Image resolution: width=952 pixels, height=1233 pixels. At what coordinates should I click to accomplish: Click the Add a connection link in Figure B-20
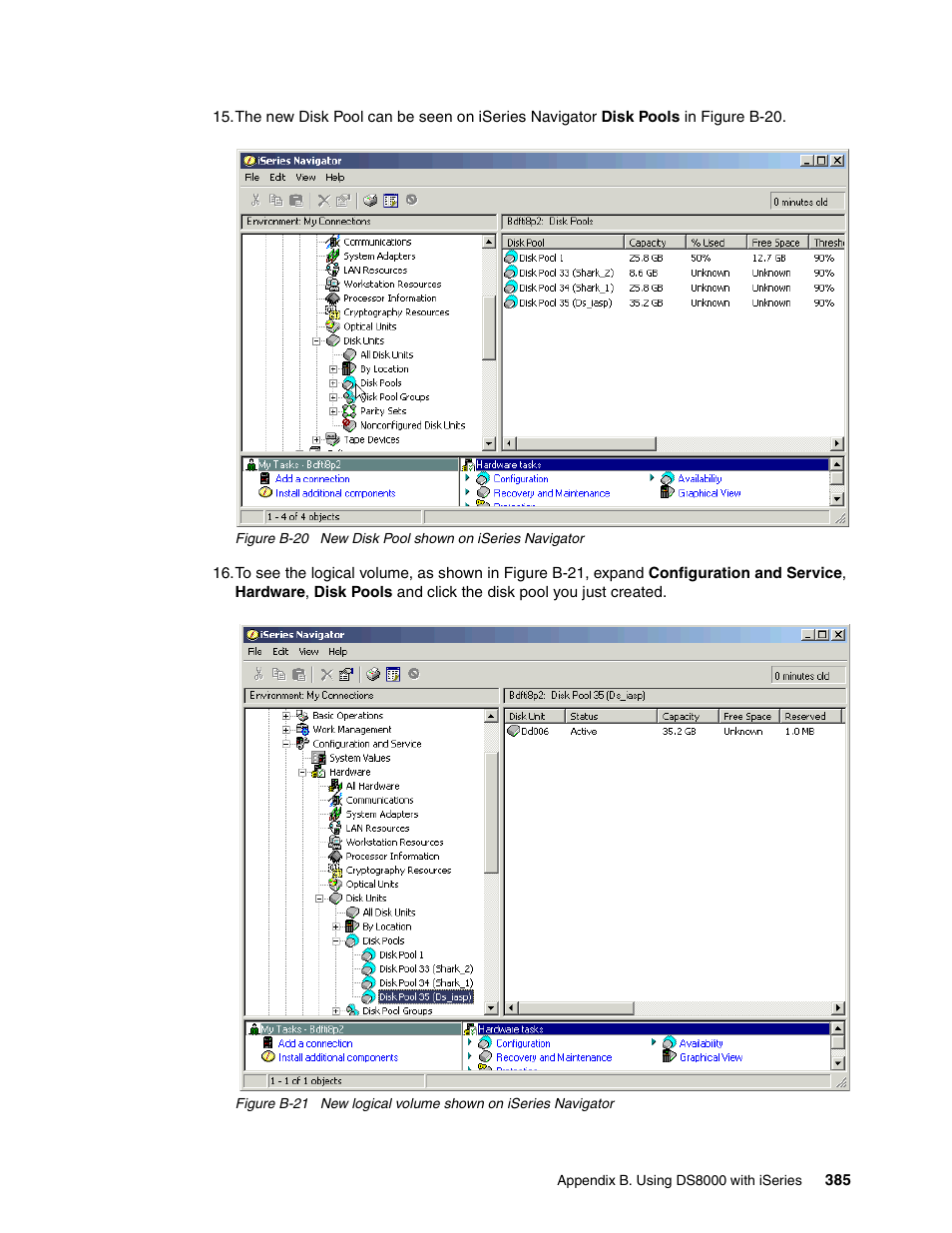tap(312, 479)
